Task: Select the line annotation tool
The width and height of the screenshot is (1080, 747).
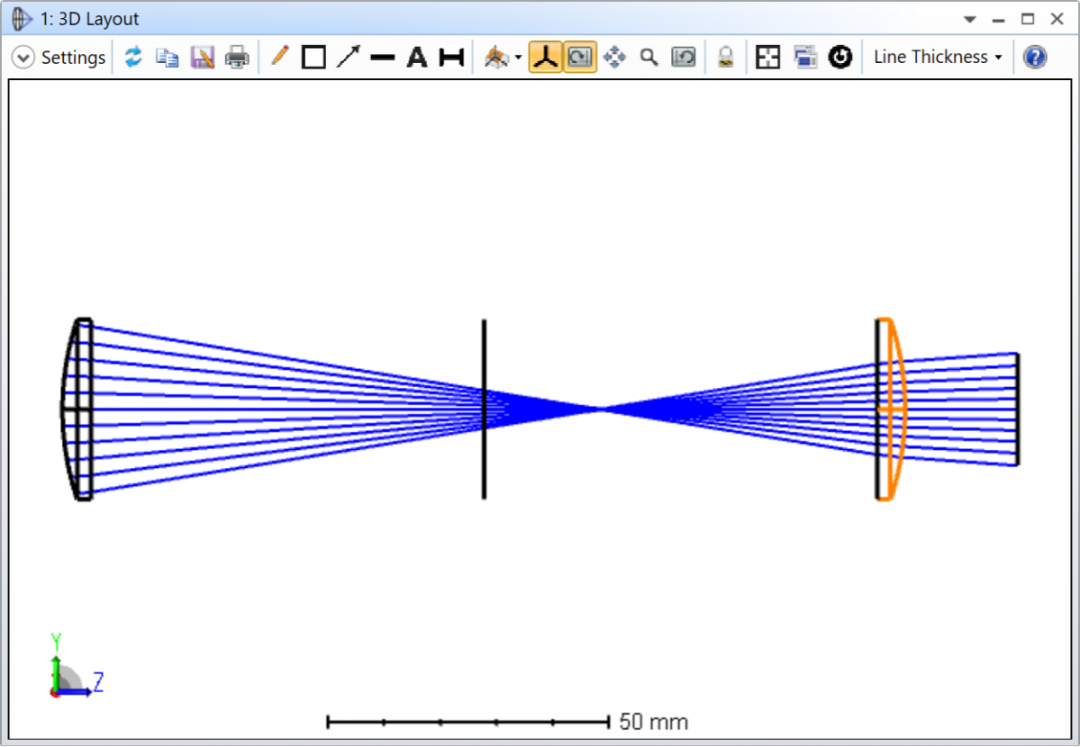Action: coord(382,57)
